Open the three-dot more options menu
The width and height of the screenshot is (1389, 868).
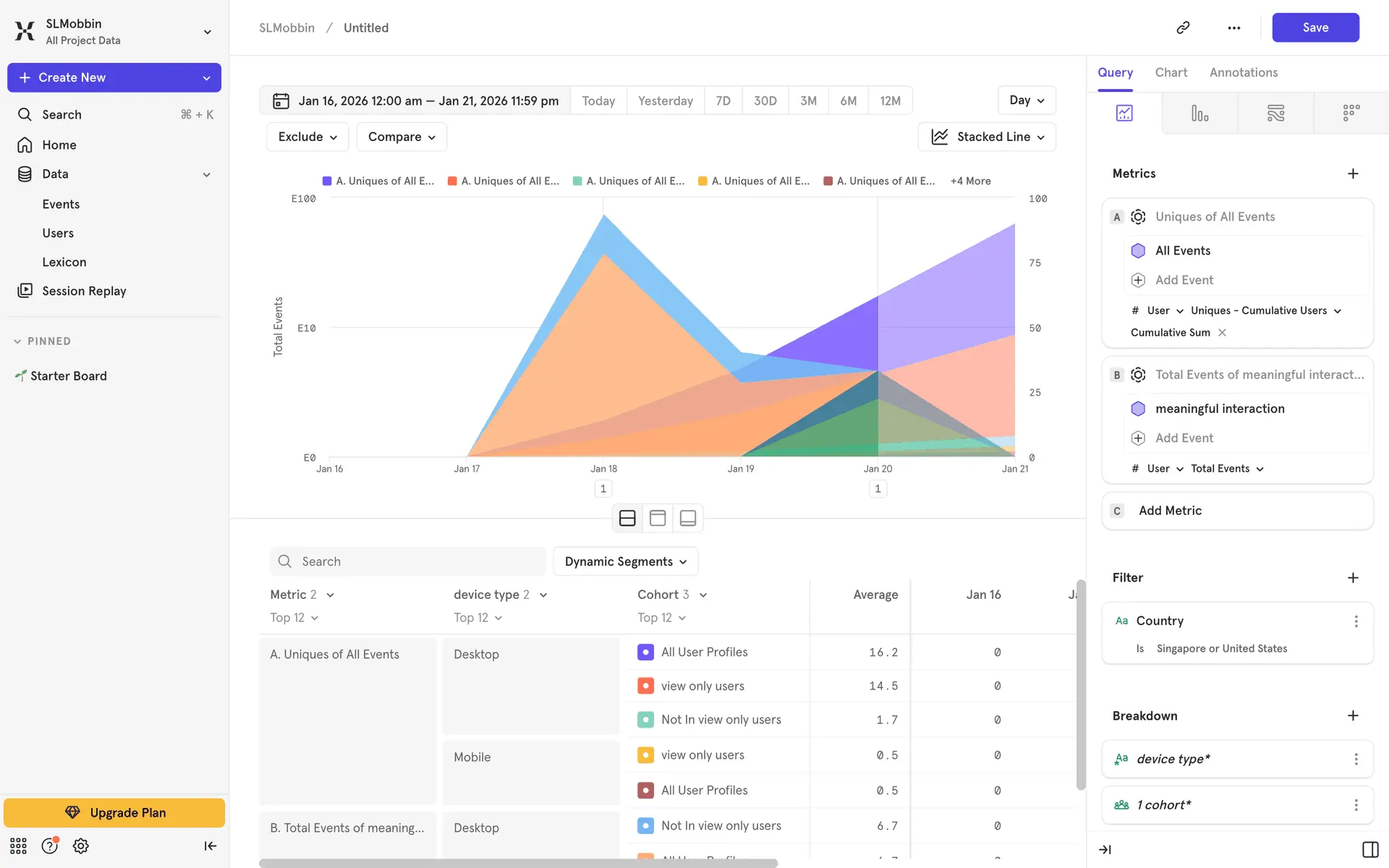[1234, 27]
